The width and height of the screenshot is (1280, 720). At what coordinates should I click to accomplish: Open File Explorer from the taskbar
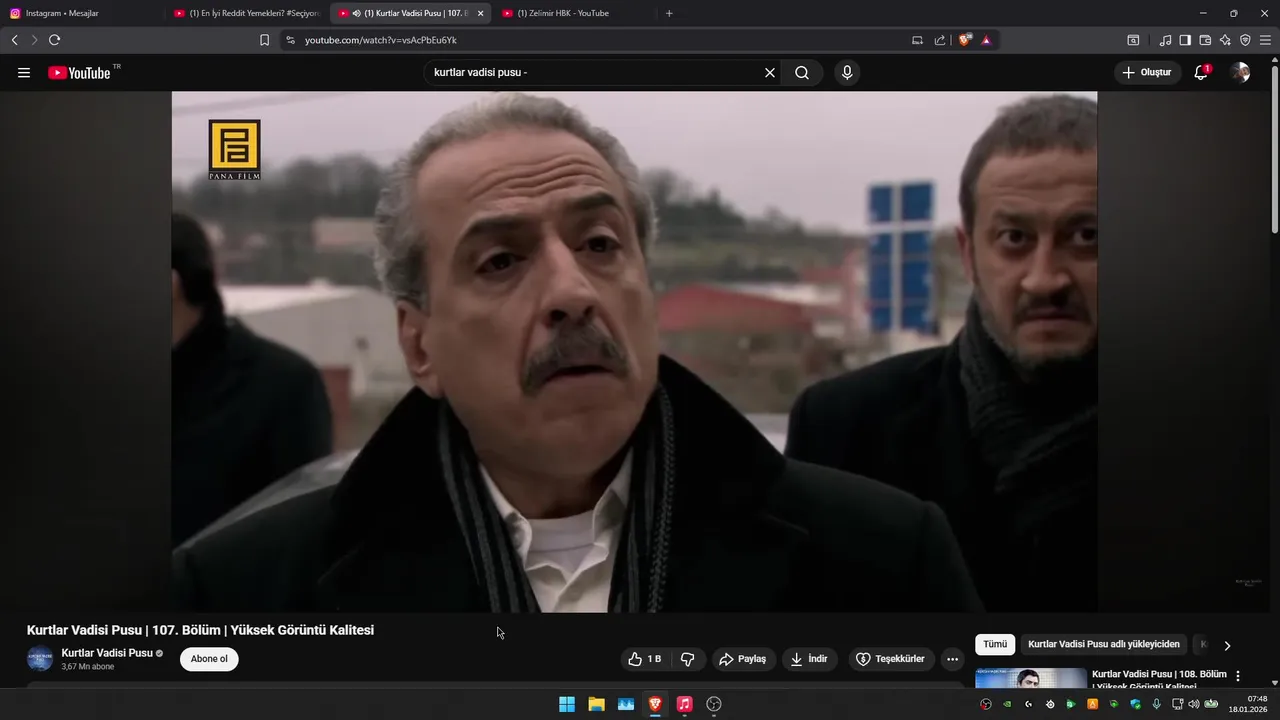click(x=596, y=704)
